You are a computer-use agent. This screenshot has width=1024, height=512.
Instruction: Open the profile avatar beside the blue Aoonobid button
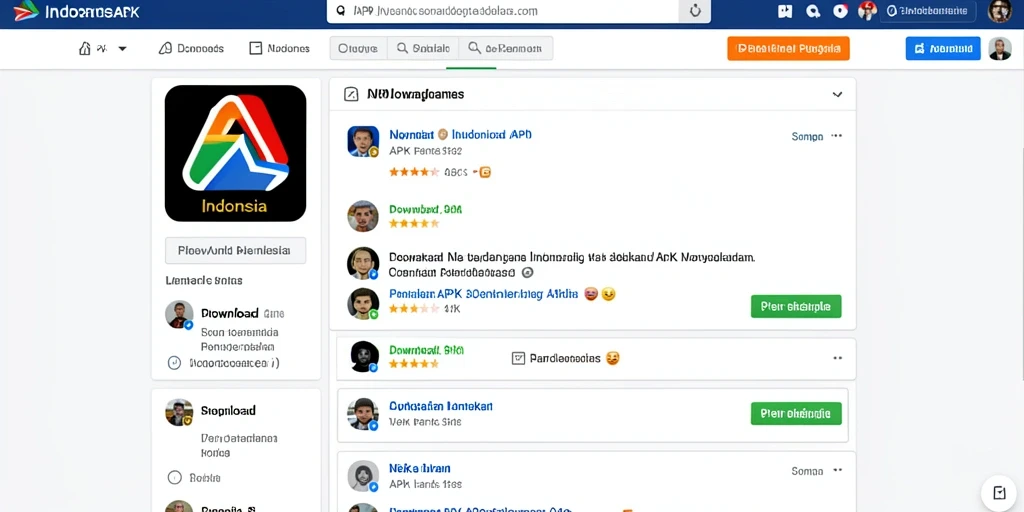click(x=1000, y=49)
